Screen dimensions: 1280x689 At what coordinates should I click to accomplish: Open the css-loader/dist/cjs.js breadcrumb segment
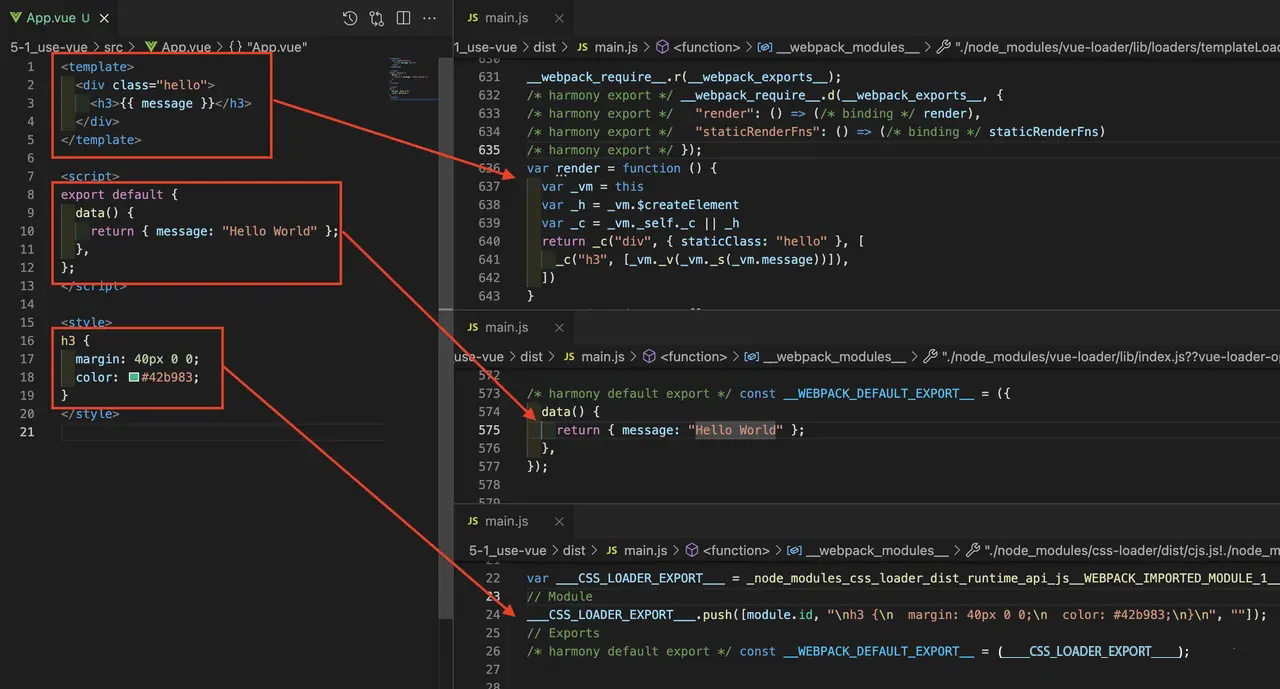tap(1122, 550)
